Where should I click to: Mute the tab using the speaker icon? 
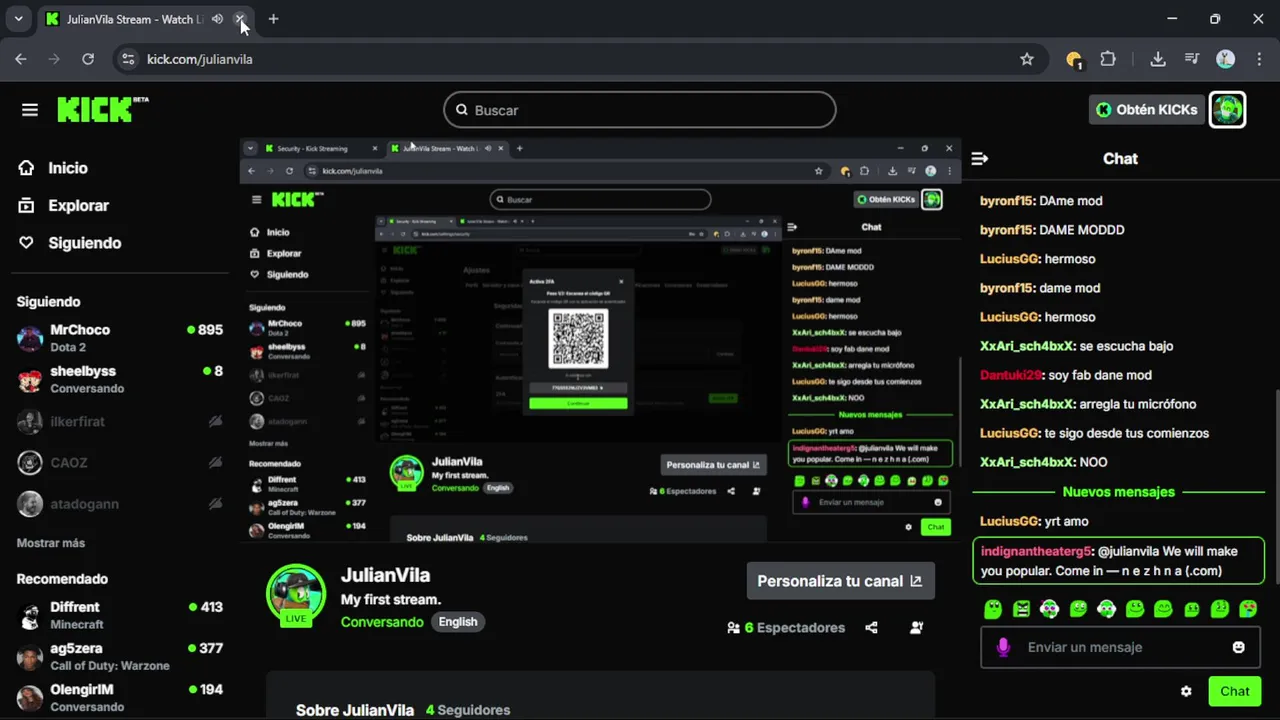[x=217, y=19]
